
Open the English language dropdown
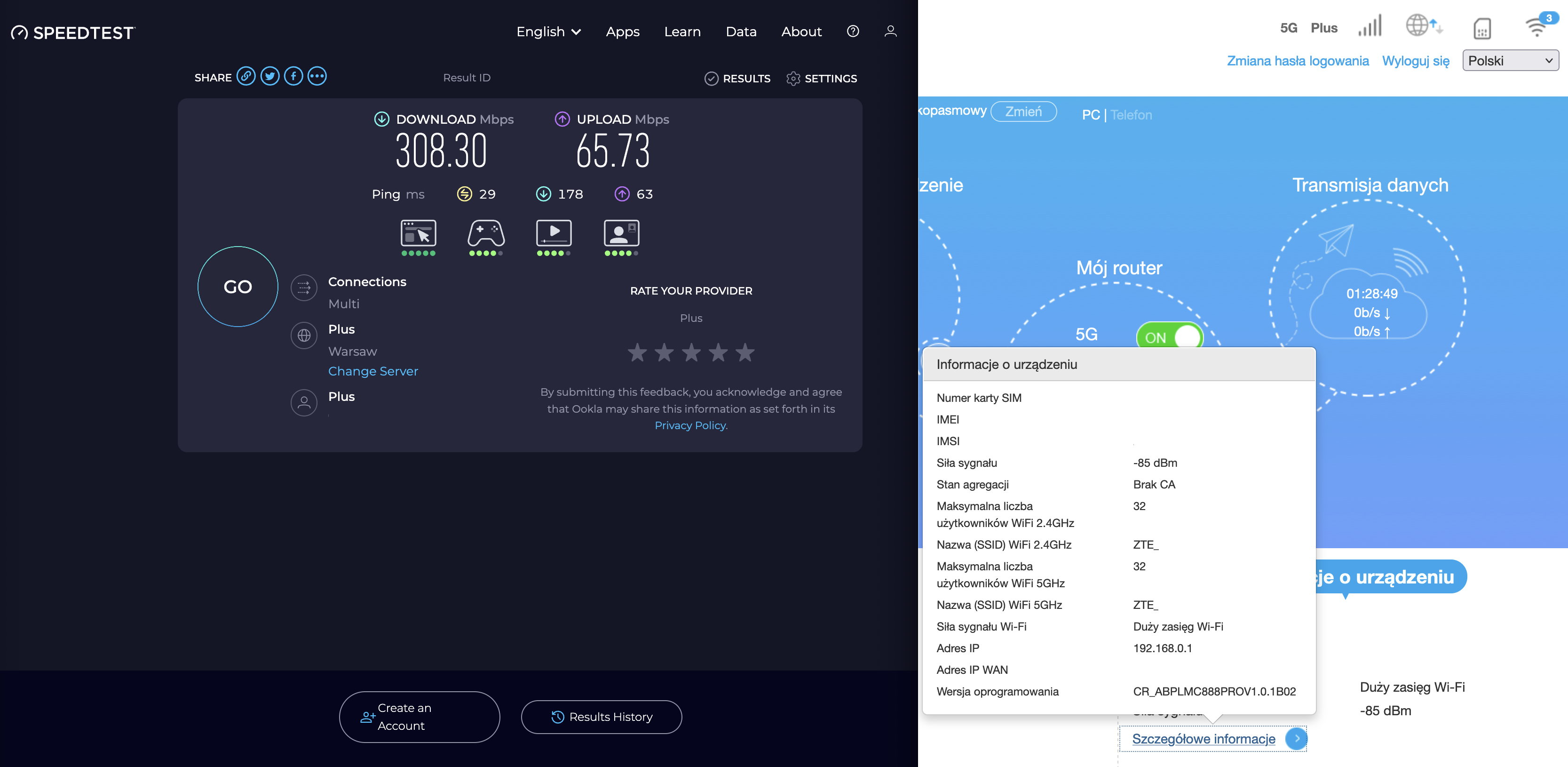click(548, 32)
